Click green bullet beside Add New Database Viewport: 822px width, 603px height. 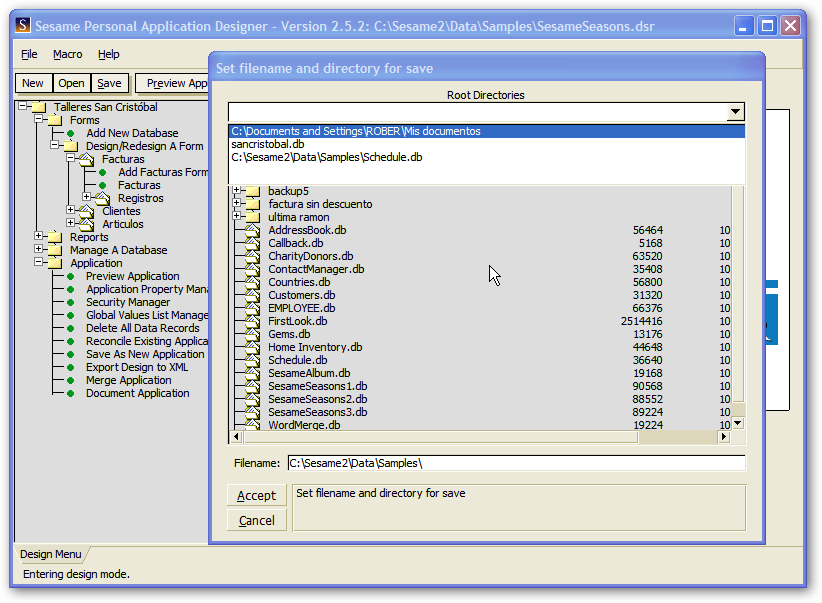pos(71,133)
